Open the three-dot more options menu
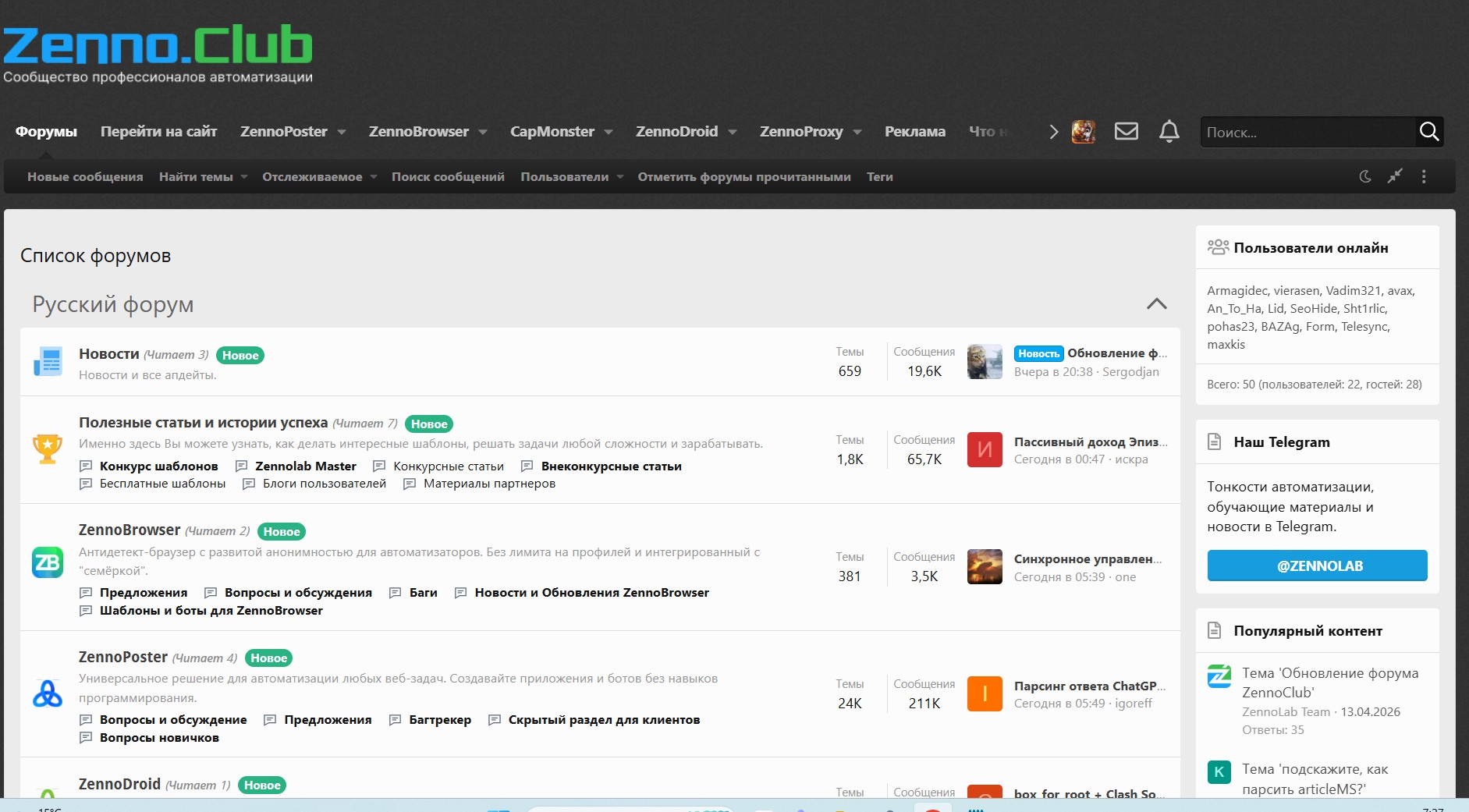Image resolution: width=1469 pixels, height=812 pixels. [x=1424, y=177]
